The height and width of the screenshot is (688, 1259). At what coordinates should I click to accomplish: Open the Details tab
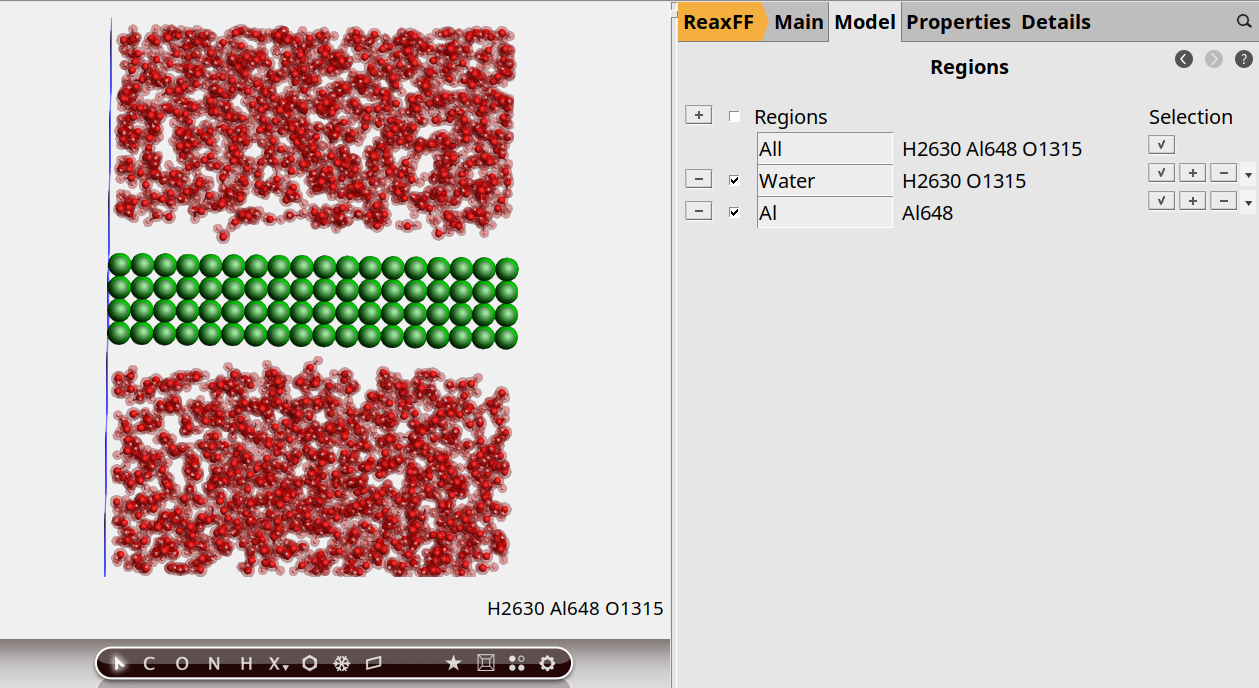[1055, 22]
